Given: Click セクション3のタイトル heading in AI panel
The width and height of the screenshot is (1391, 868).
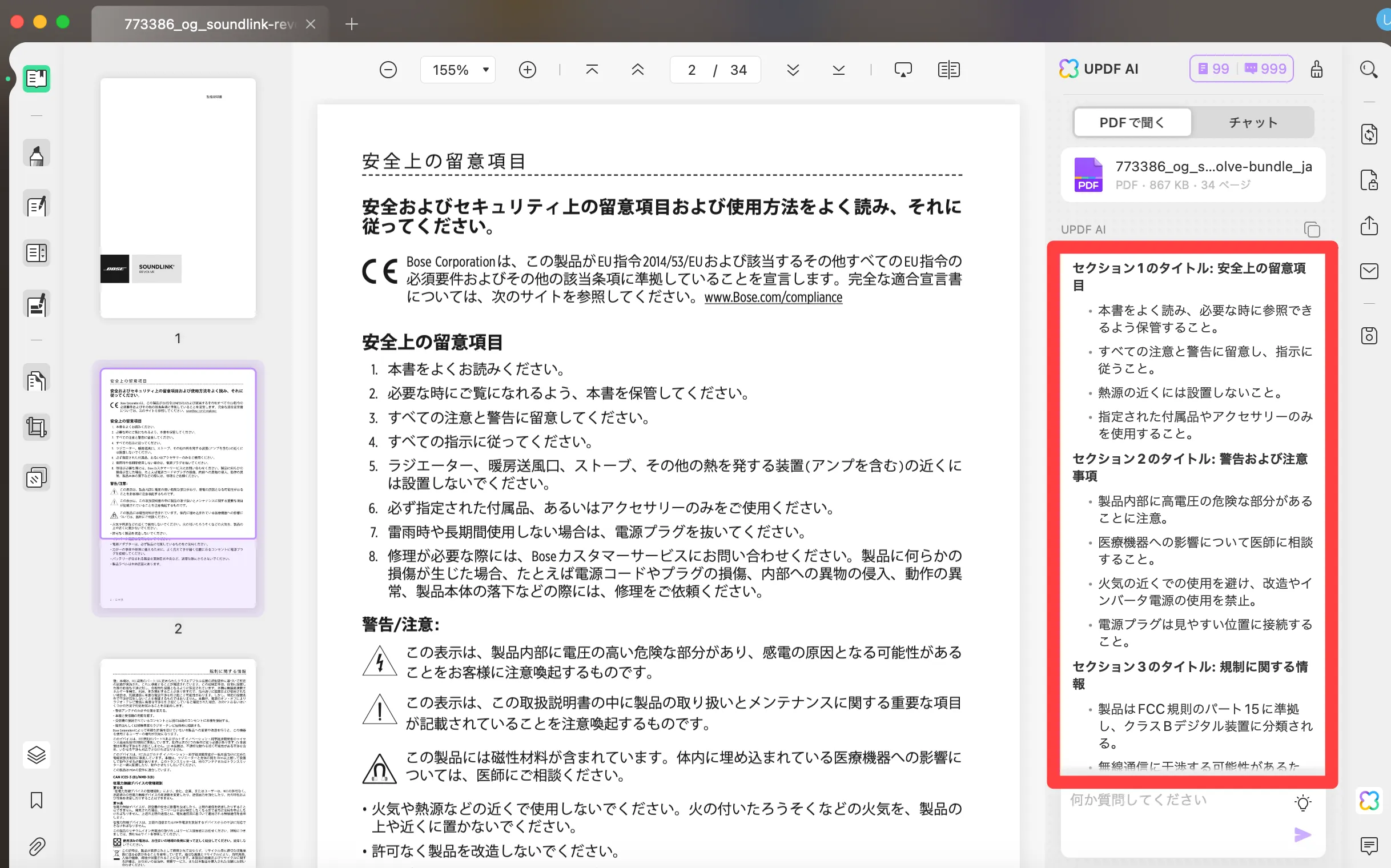Looking at the screenshot, I should tap(1189, 675).
